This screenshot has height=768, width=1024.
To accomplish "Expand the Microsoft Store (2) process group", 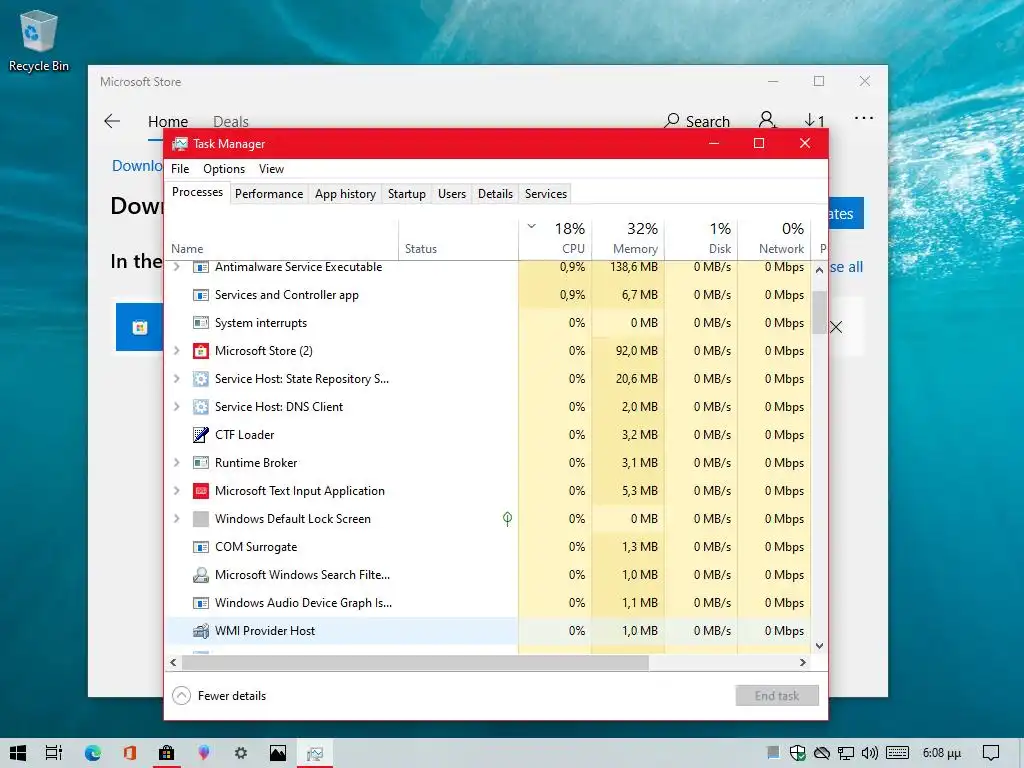I will (176, 351).
